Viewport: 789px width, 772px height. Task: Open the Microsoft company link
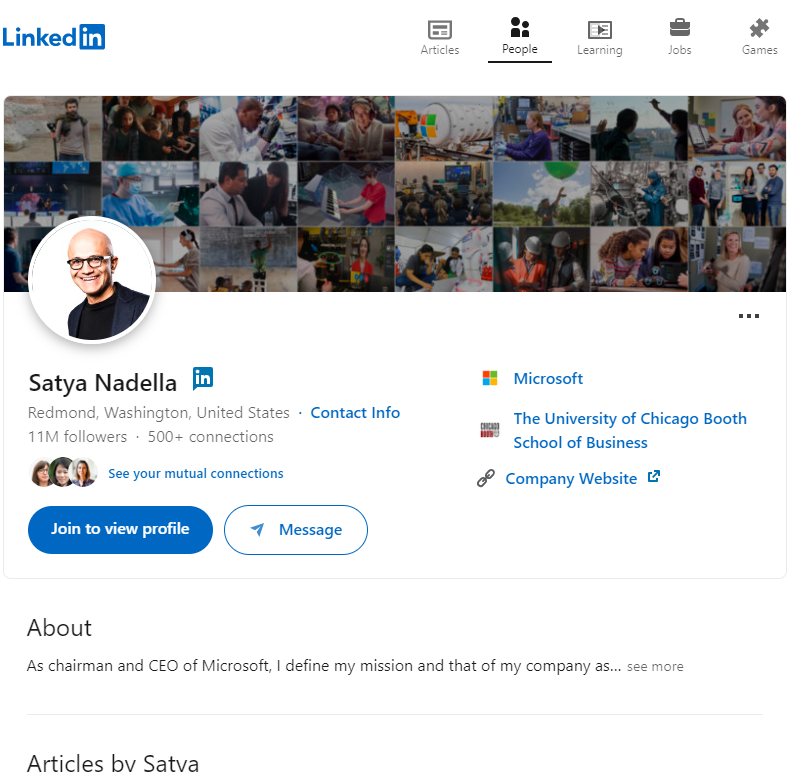[x=548, y=378]
